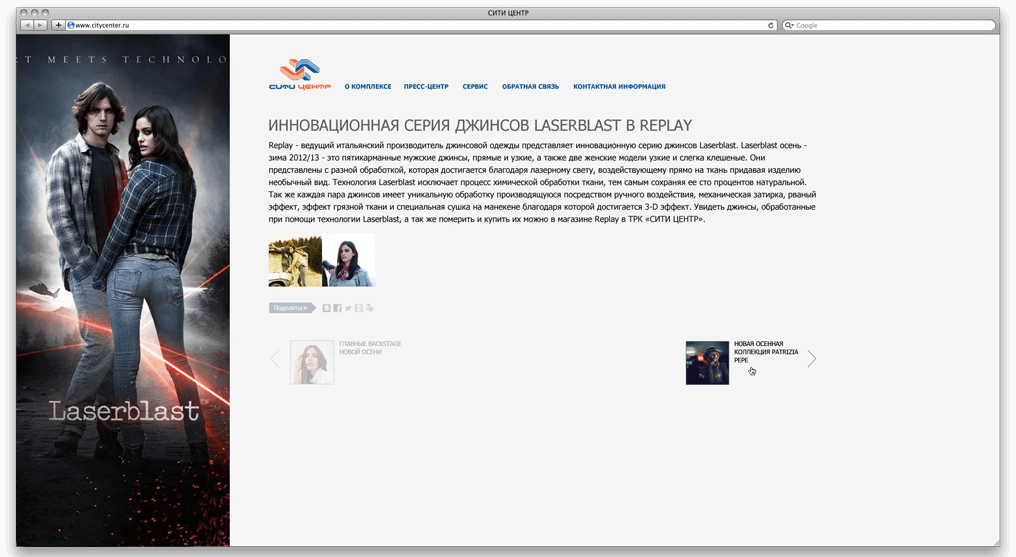Open the СЕРВИС menu item
The height and width of the screenshot is (557, 1016).
(x=475, y=86)
